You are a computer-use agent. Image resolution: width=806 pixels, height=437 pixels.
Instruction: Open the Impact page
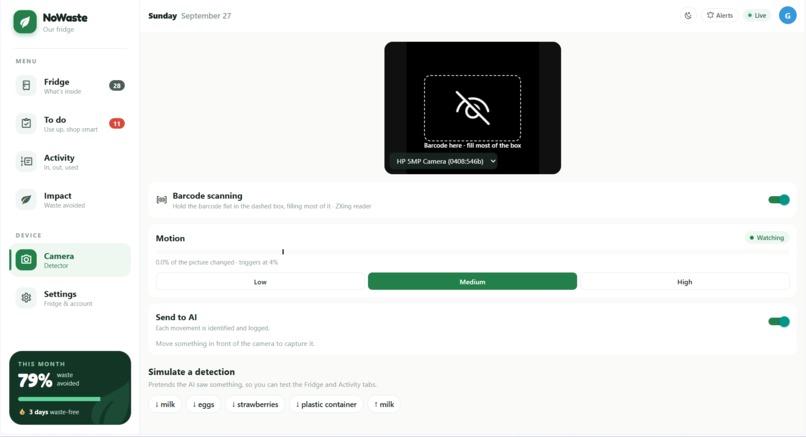point(70,199)
